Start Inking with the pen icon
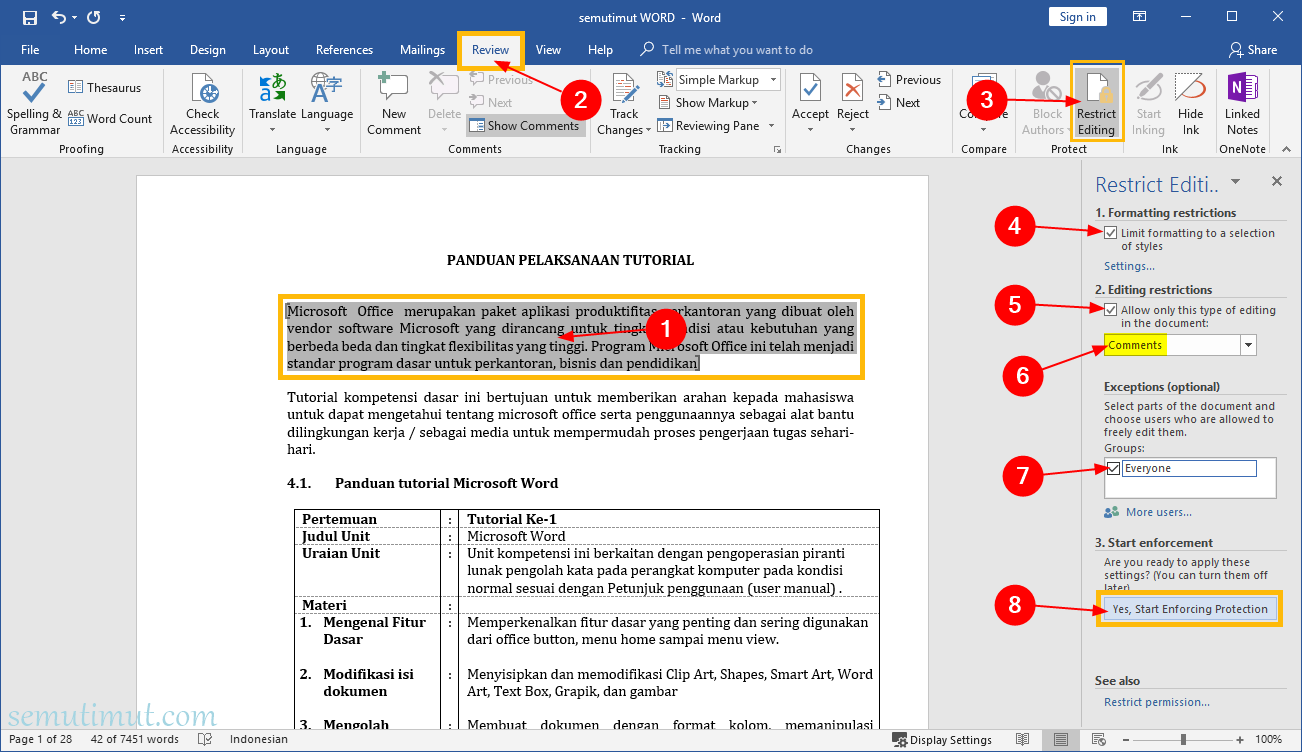 tap(1148, 103)
